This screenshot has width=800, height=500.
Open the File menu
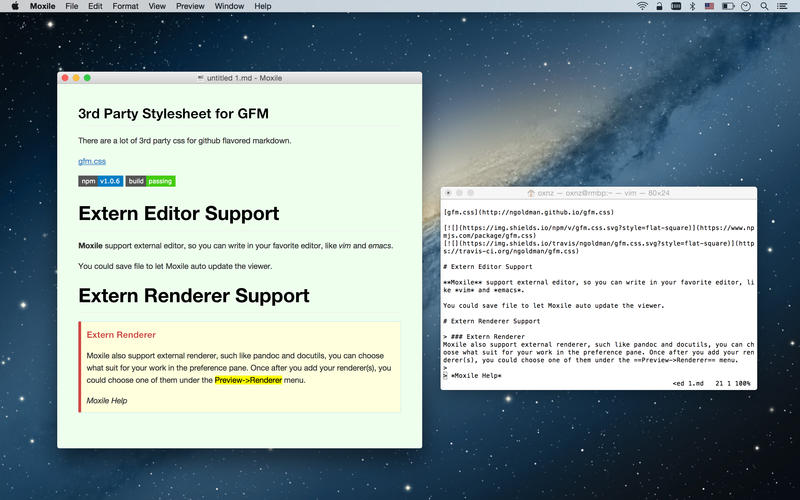tap(71, 6)
